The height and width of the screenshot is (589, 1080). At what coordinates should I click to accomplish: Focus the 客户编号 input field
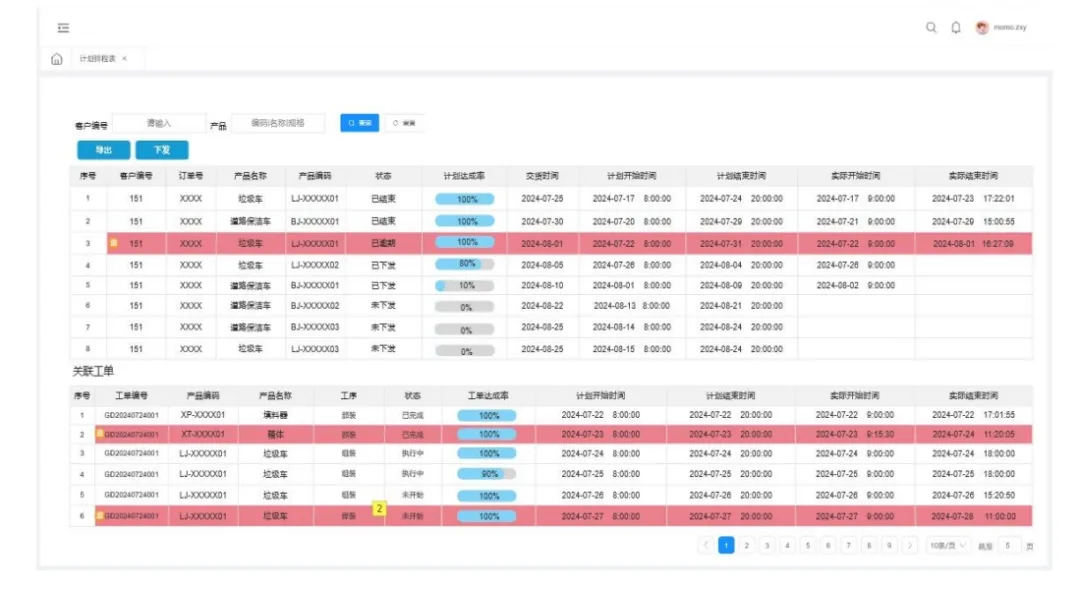click(x=159, y=123)
